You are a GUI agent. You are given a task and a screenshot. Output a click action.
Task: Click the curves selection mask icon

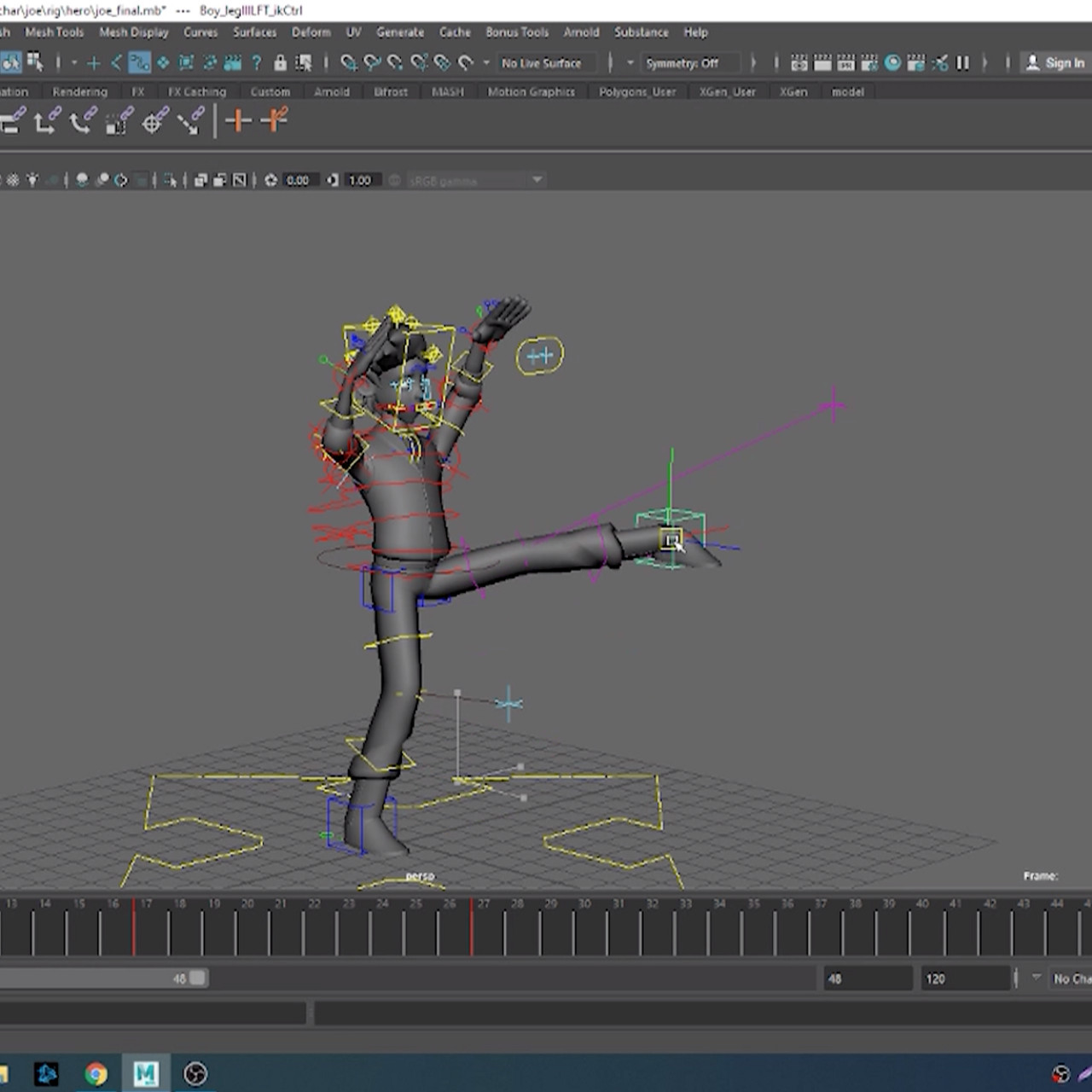click(117, 62)
